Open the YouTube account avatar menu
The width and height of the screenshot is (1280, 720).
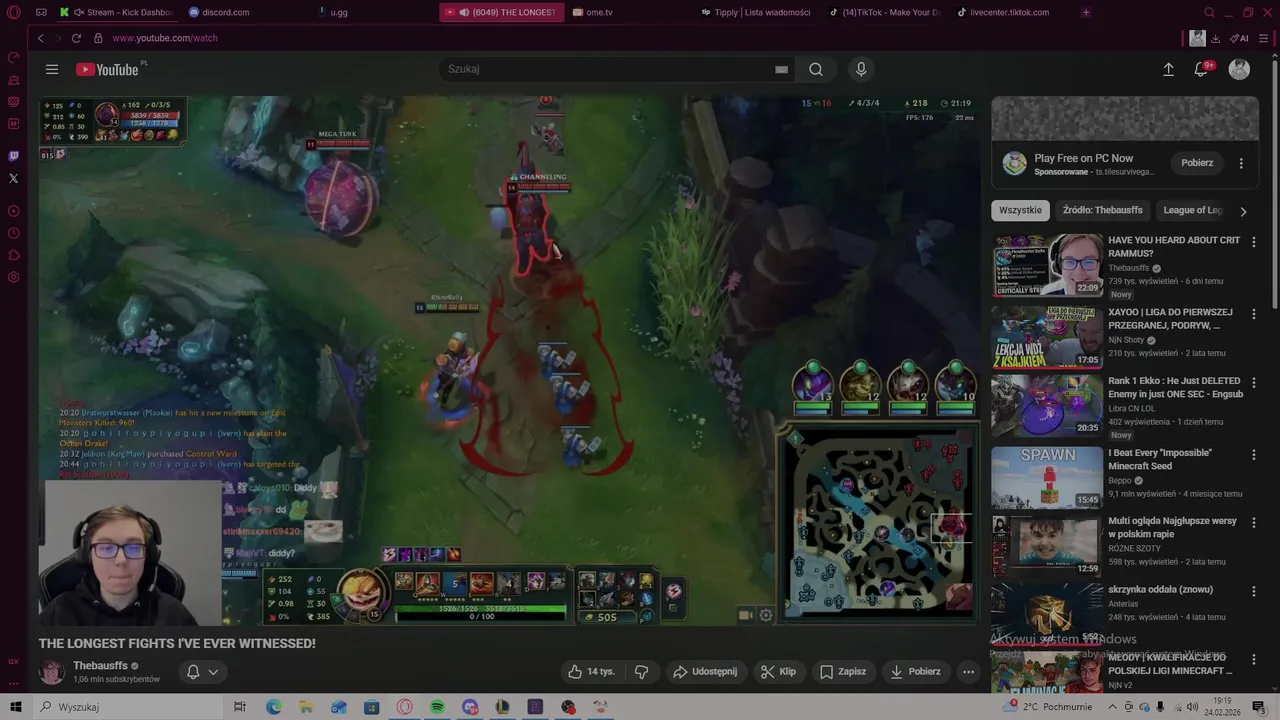(1239, 69)
